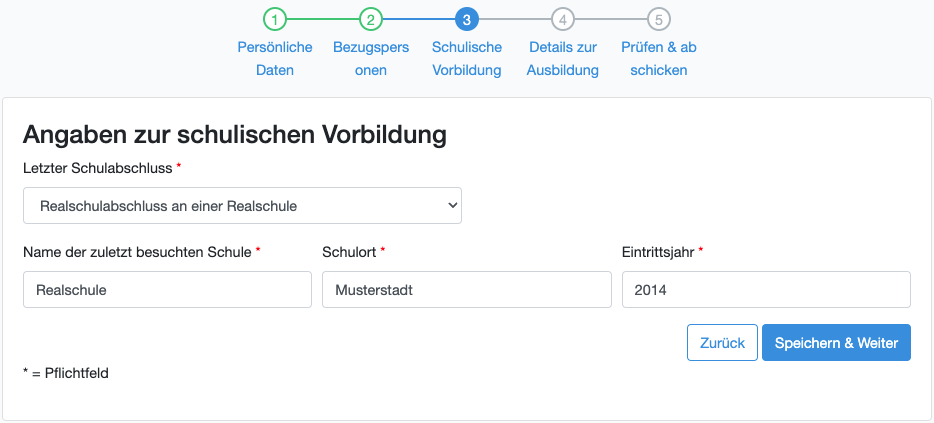The width and height of the screenshot is (934, 423).
Task: Focus the Eintrittsjahr field showing 2014
Action: pyautogui.click(x=765, y=290)
